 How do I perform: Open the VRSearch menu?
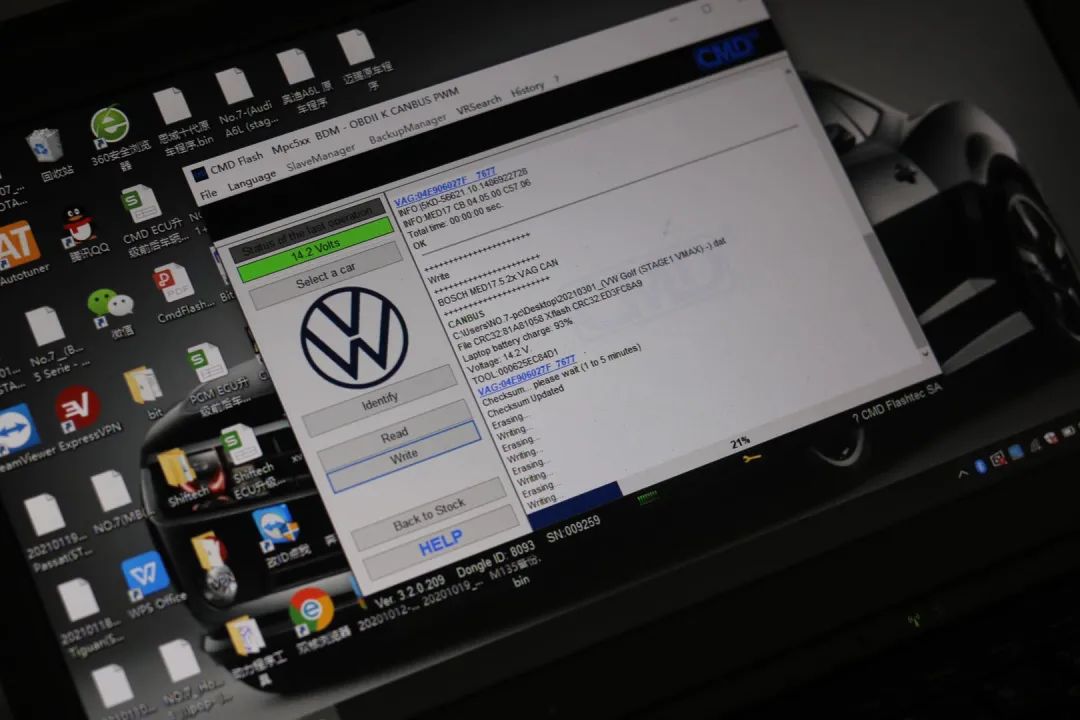[479, 105]
